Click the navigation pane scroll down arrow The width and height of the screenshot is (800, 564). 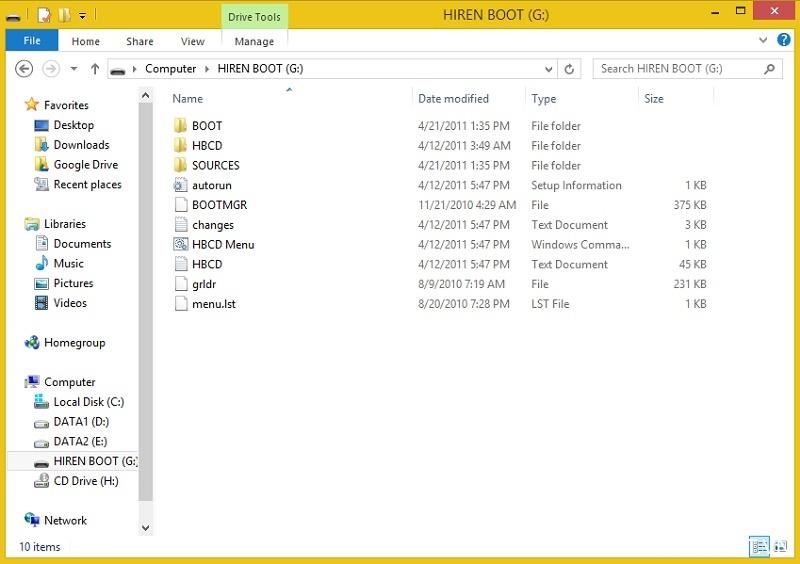[146, 527]
